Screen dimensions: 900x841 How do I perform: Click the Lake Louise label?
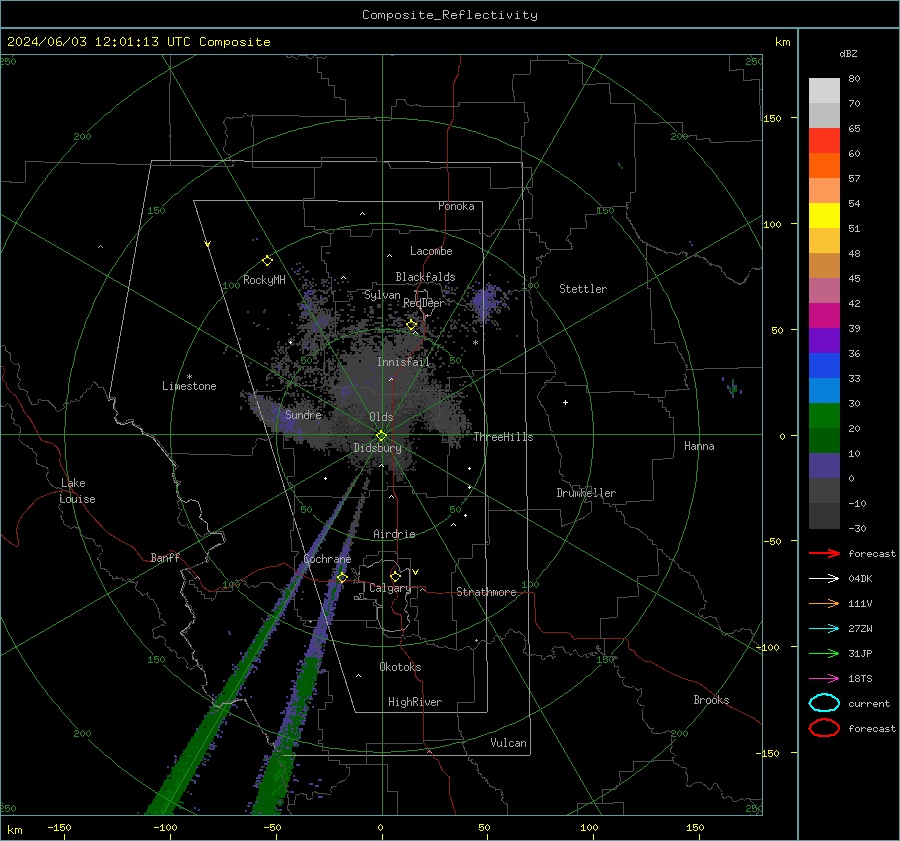click(x=77, y=491)
